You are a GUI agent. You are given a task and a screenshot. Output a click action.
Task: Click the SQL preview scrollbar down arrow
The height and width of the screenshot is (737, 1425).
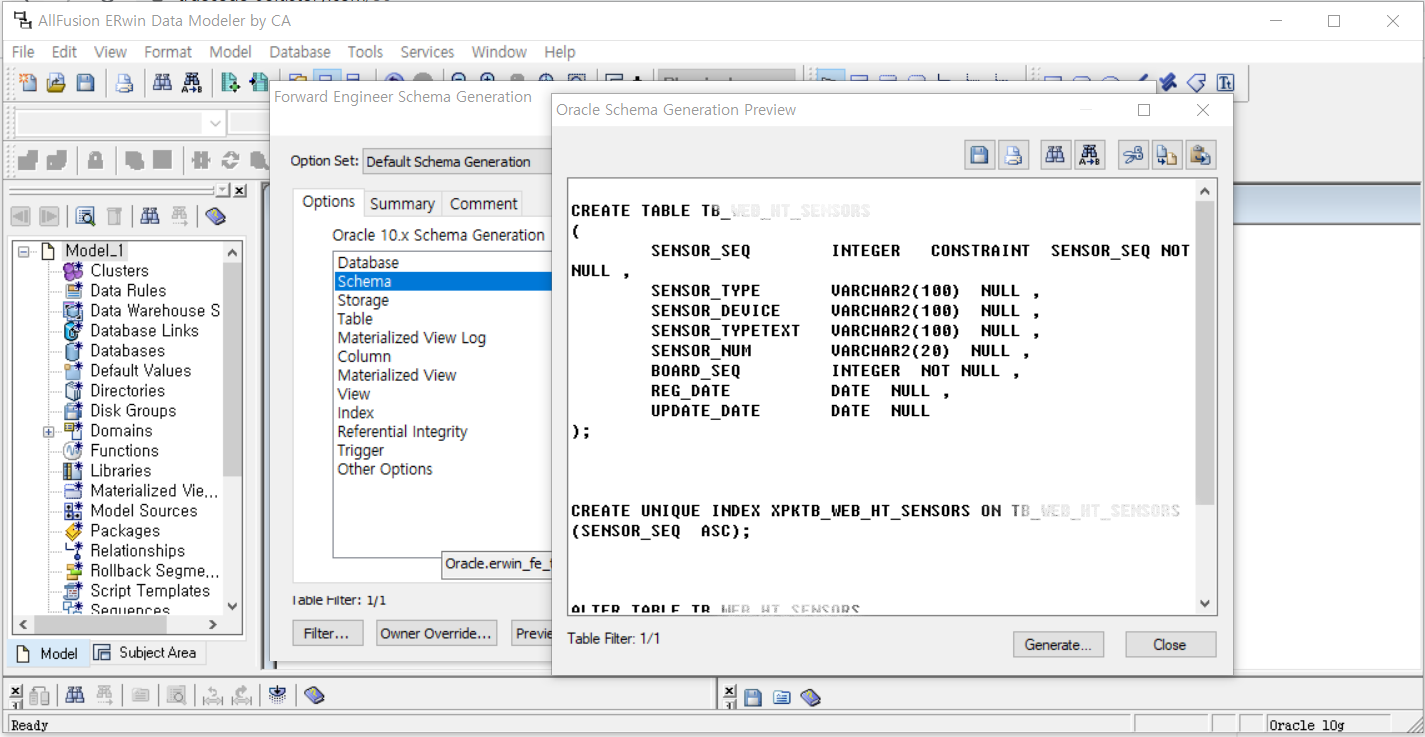[x=1204, y=603]
